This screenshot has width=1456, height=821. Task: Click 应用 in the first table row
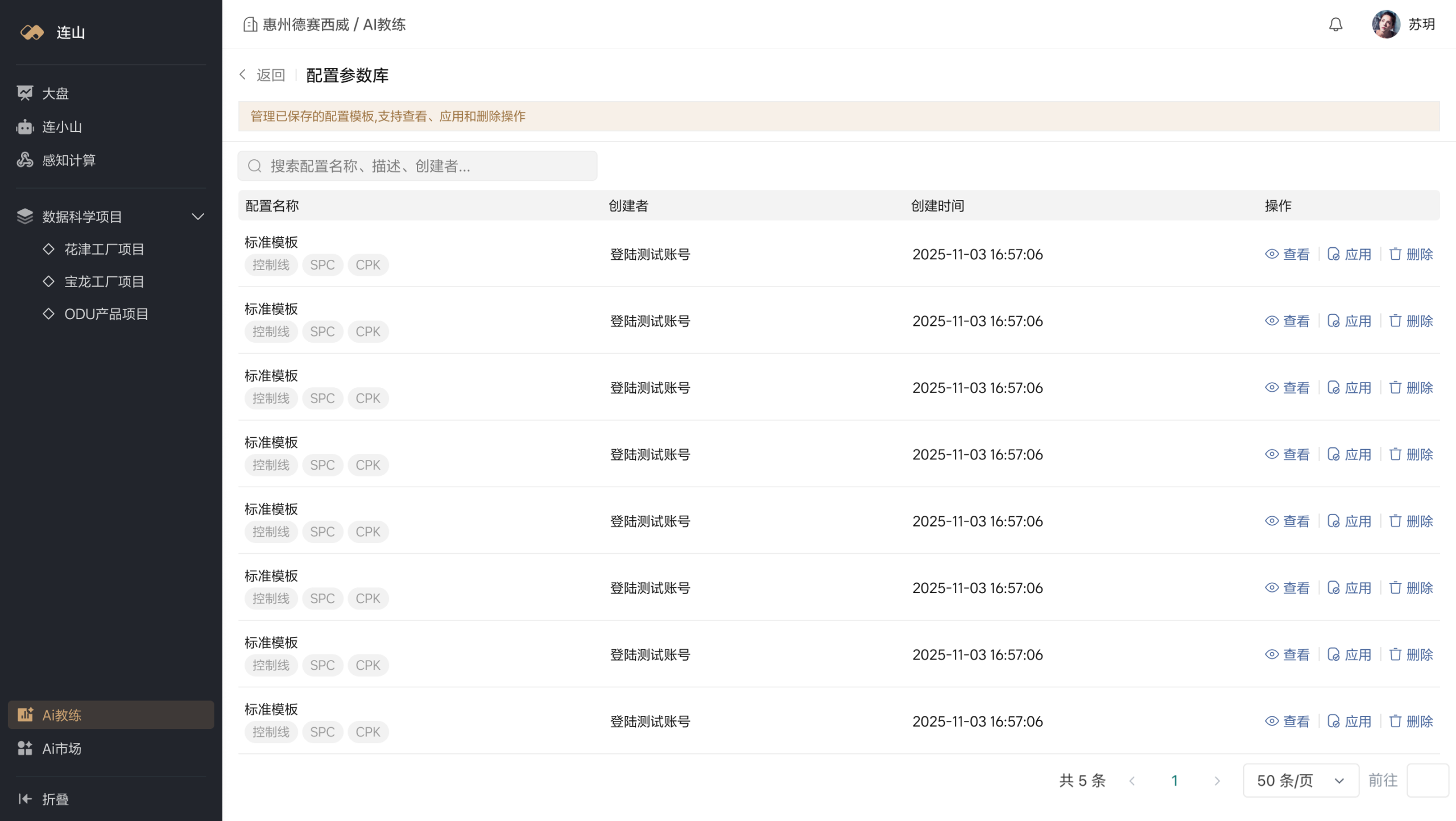(1349, 254)
